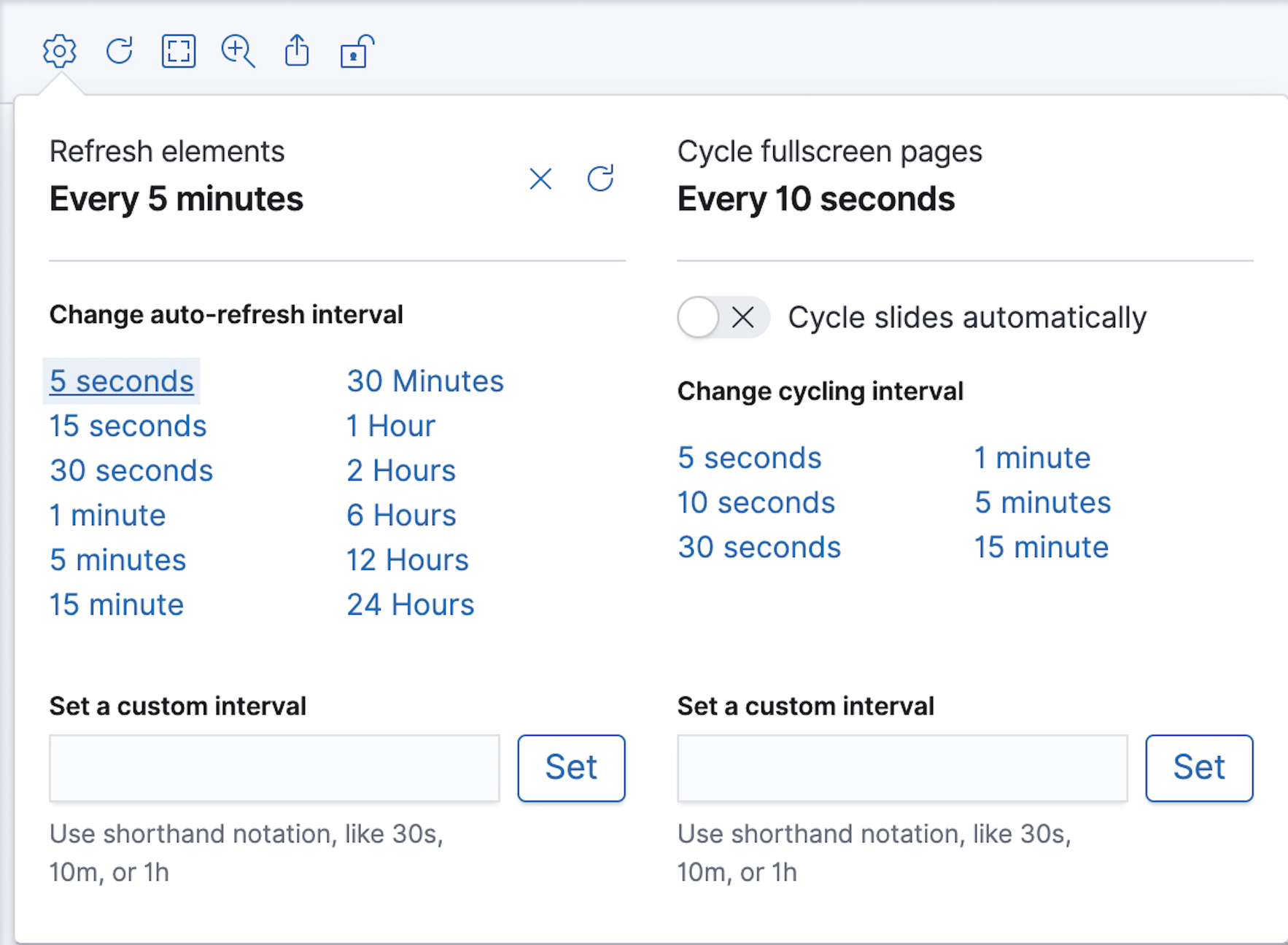Enable Cycle slides automatically
Image resolution: width=1288 pixels, height=945 pixels.
point(722,317)
